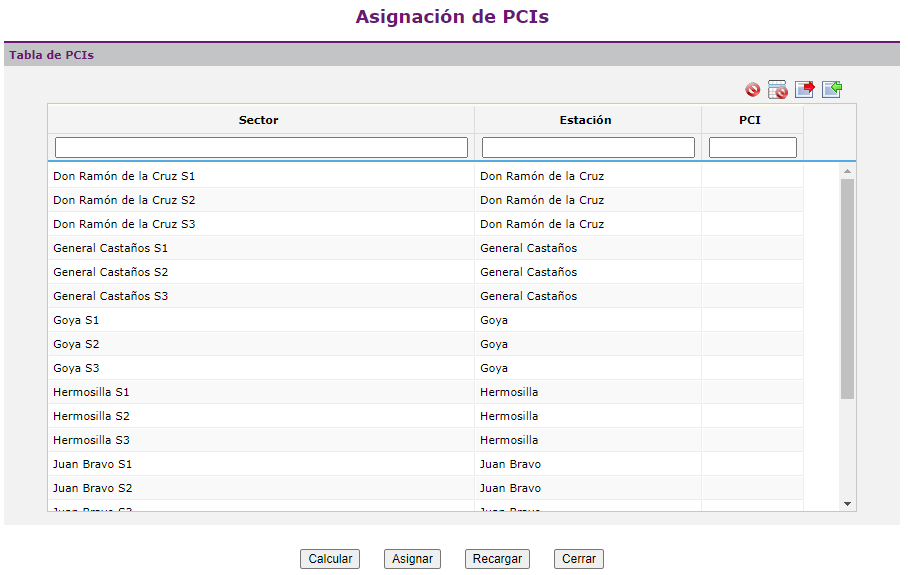Select row 'General Castaños S3'

[x=426, y=296]
